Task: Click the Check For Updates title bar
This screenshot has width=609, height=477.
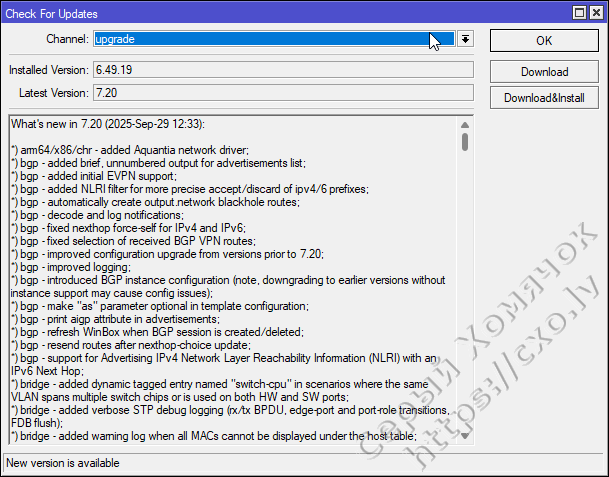Action: [250, 11]
